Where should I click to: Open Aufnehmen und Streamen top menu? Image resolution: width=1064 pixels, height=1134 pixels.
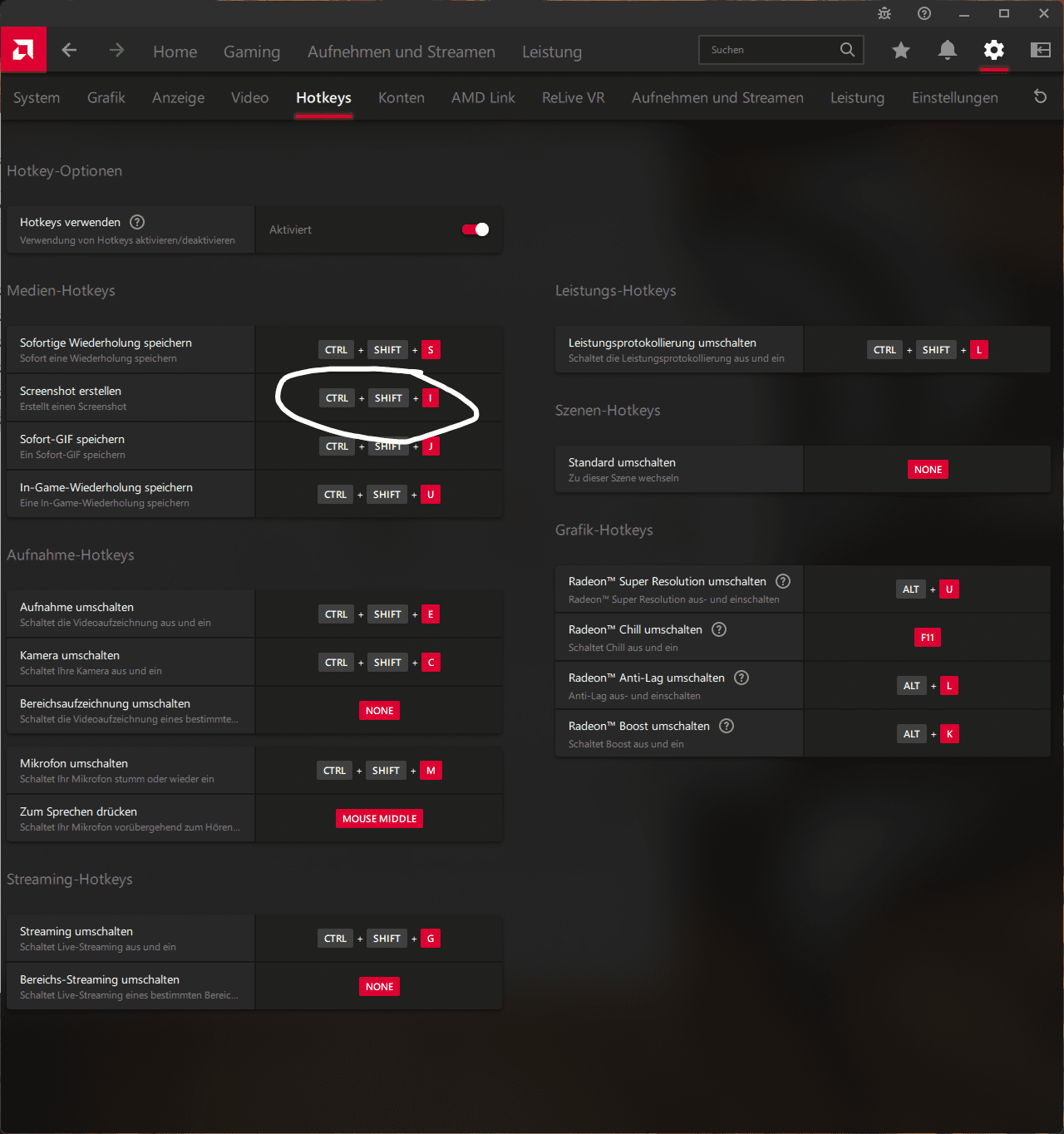click(401, 52)
